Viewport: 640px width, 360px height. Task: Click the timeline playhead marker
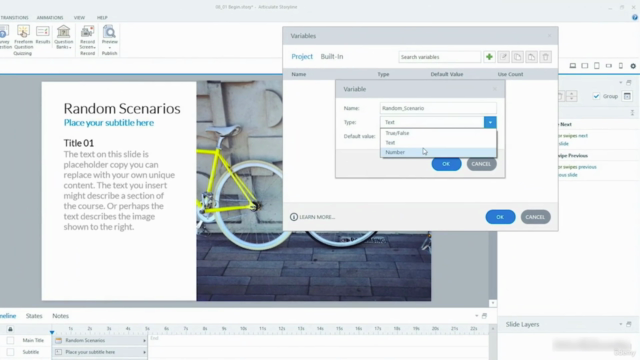tap(52, 332)
